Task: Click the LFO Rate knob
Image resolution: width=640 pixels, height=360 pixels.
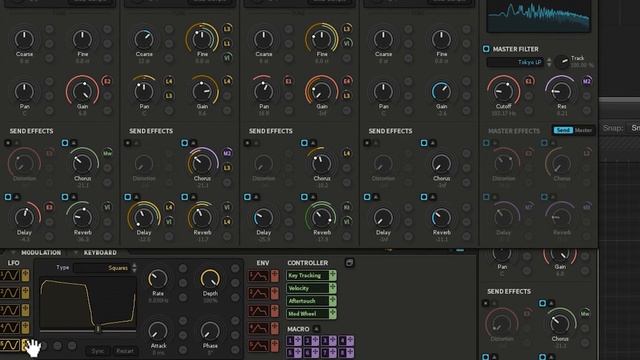Action: tap(158, 279)
